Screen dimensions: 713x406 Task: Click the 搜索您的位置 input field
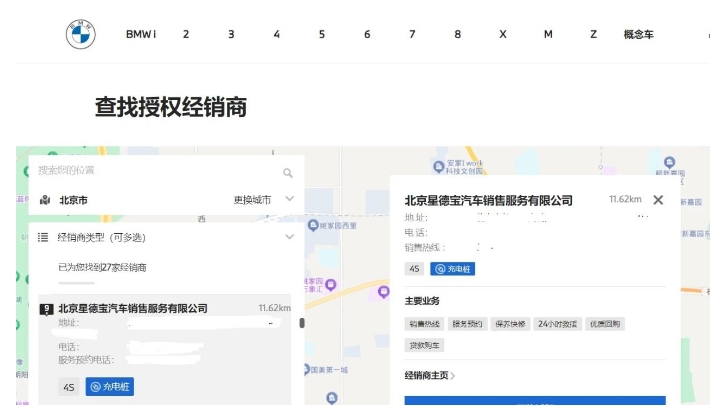click(157, 171)
